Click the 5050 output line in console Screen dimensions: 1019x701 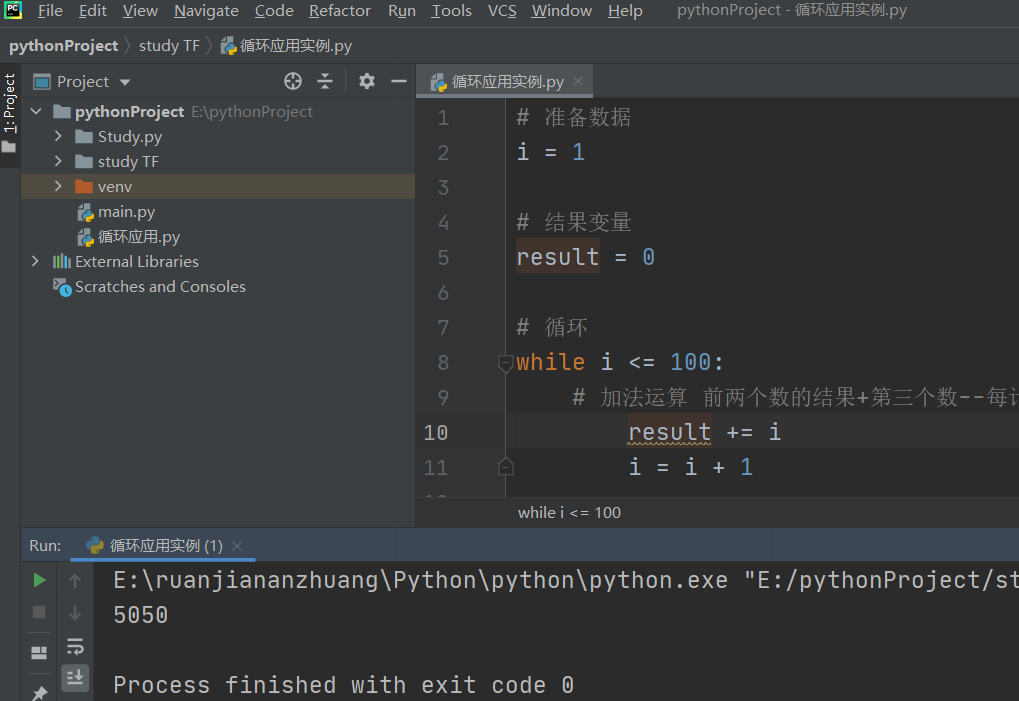(x=140, y=615)
